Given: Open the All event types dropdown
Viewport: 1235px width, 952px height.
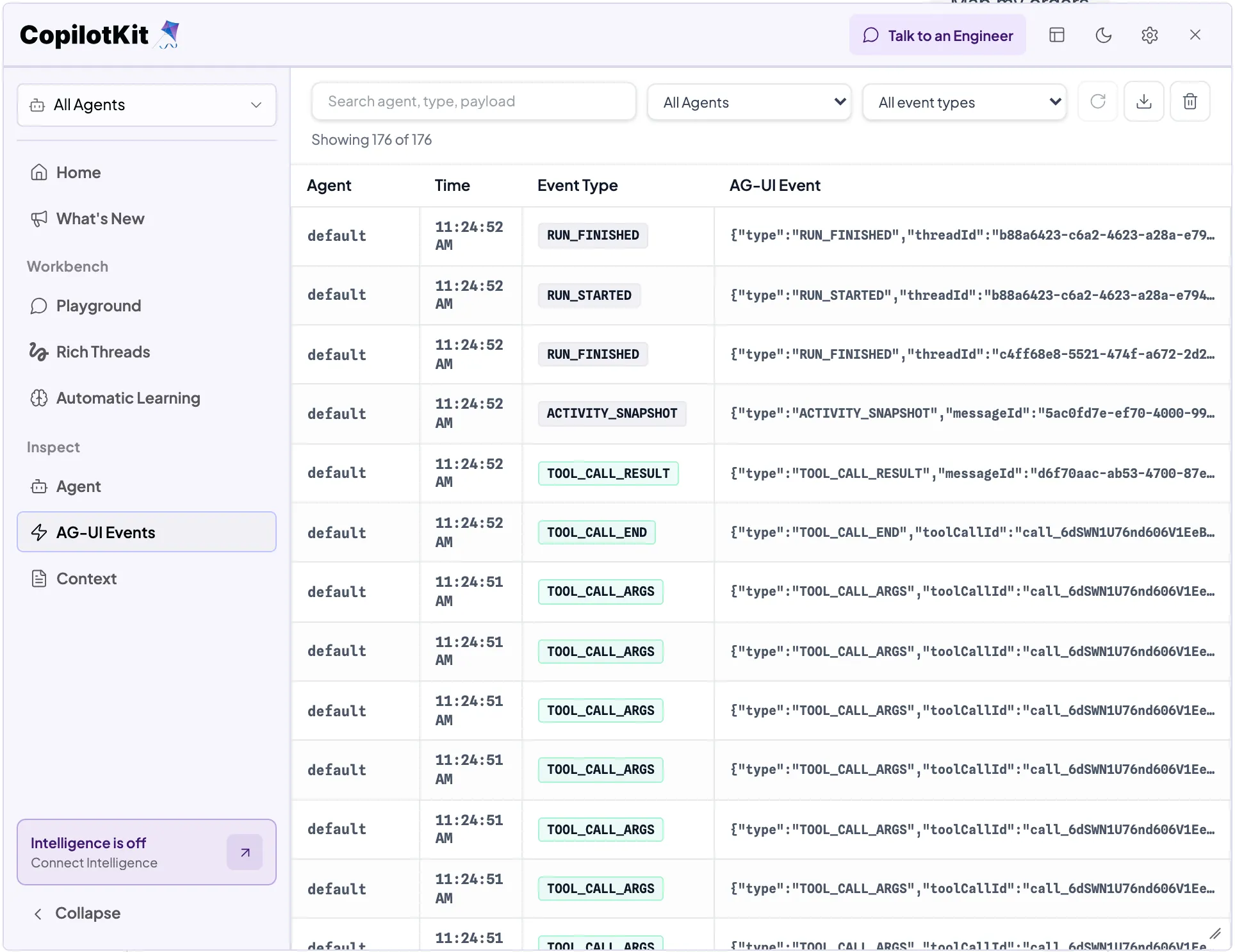Looking at the screenshot, I should (x=965, y=102).
